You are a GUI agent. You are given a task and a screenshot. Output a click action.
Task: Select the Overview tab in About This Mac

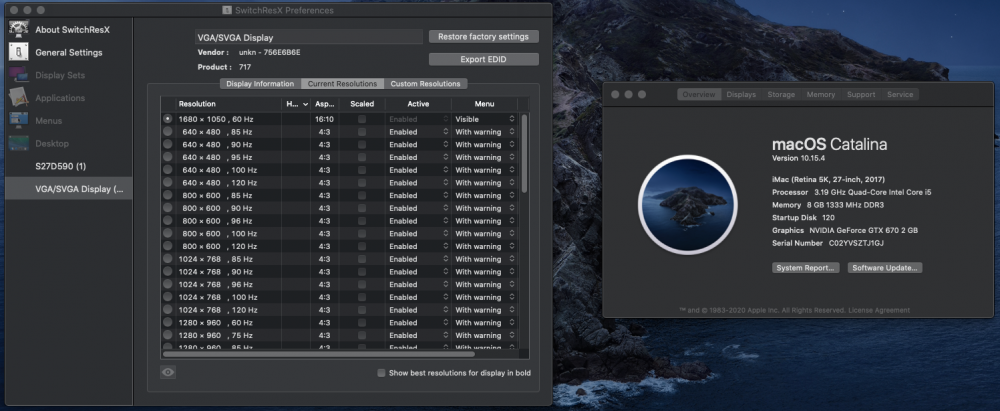699,94
